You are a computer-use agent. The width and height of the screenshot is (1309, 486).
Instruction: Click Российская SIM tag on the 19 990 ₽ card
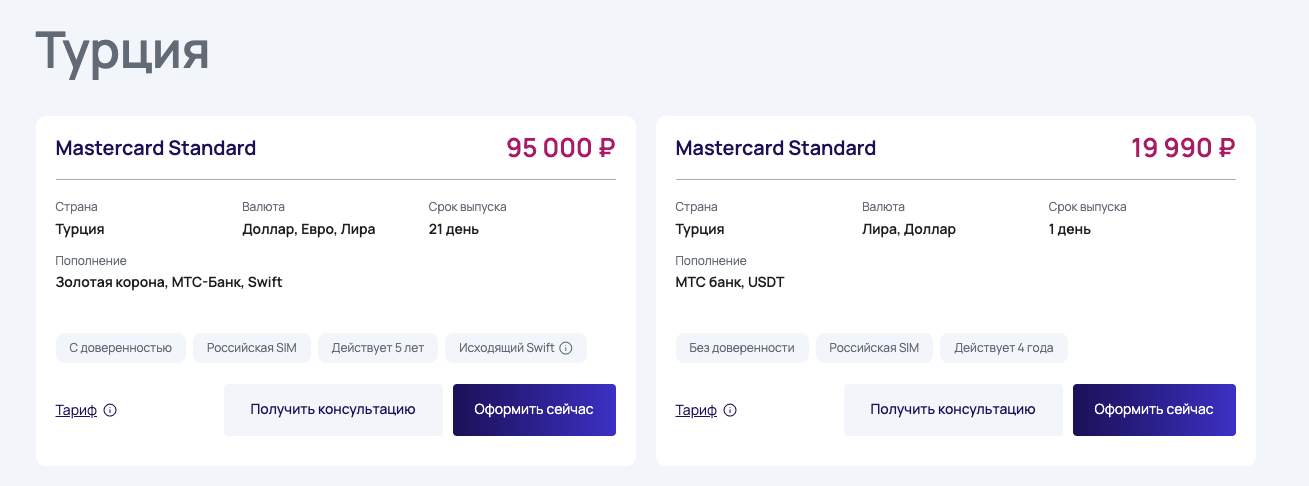(x=872, y=348)
